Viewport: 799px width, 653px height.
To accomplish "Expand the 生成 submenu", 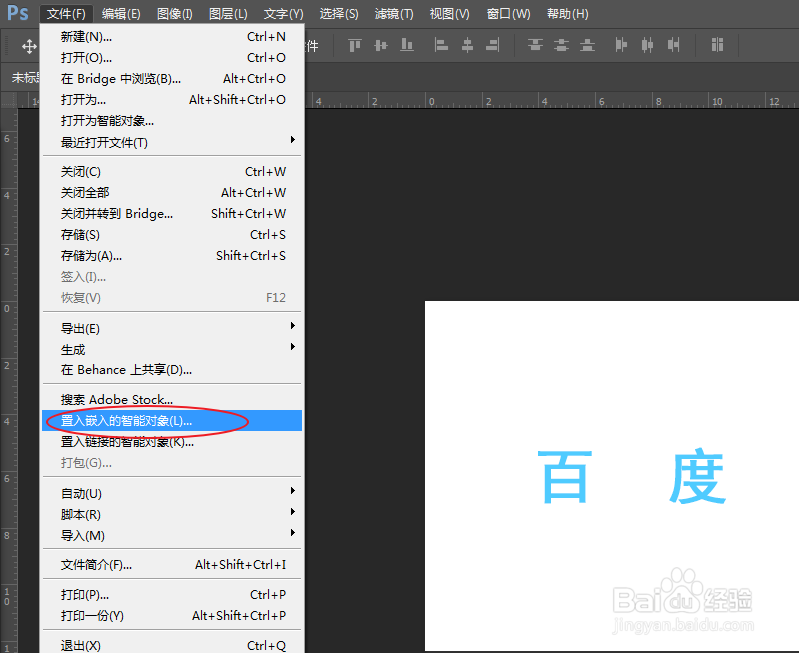I will (x=172, y=349).
